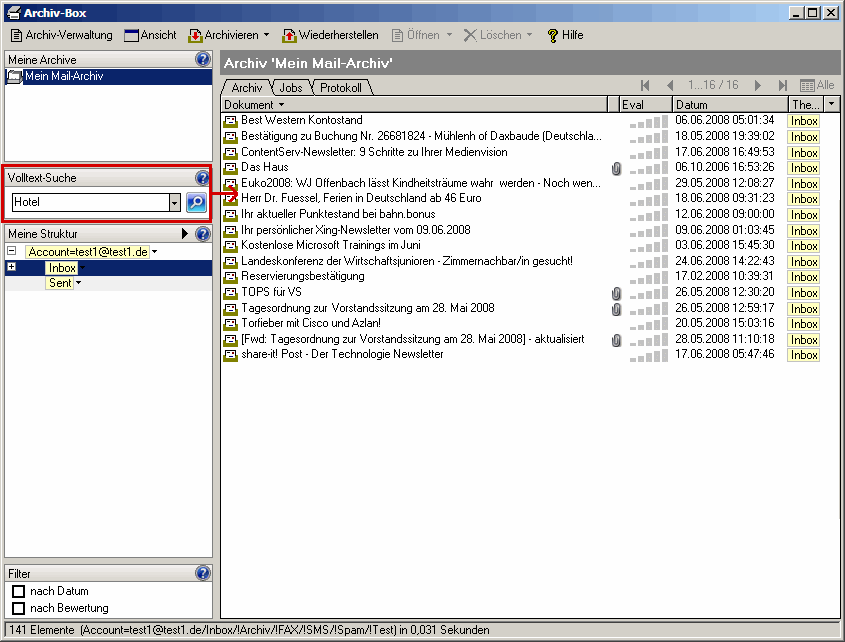Switch to the Protokoll tab
This screenshot has height=642, width=845.
coord(341,88)
